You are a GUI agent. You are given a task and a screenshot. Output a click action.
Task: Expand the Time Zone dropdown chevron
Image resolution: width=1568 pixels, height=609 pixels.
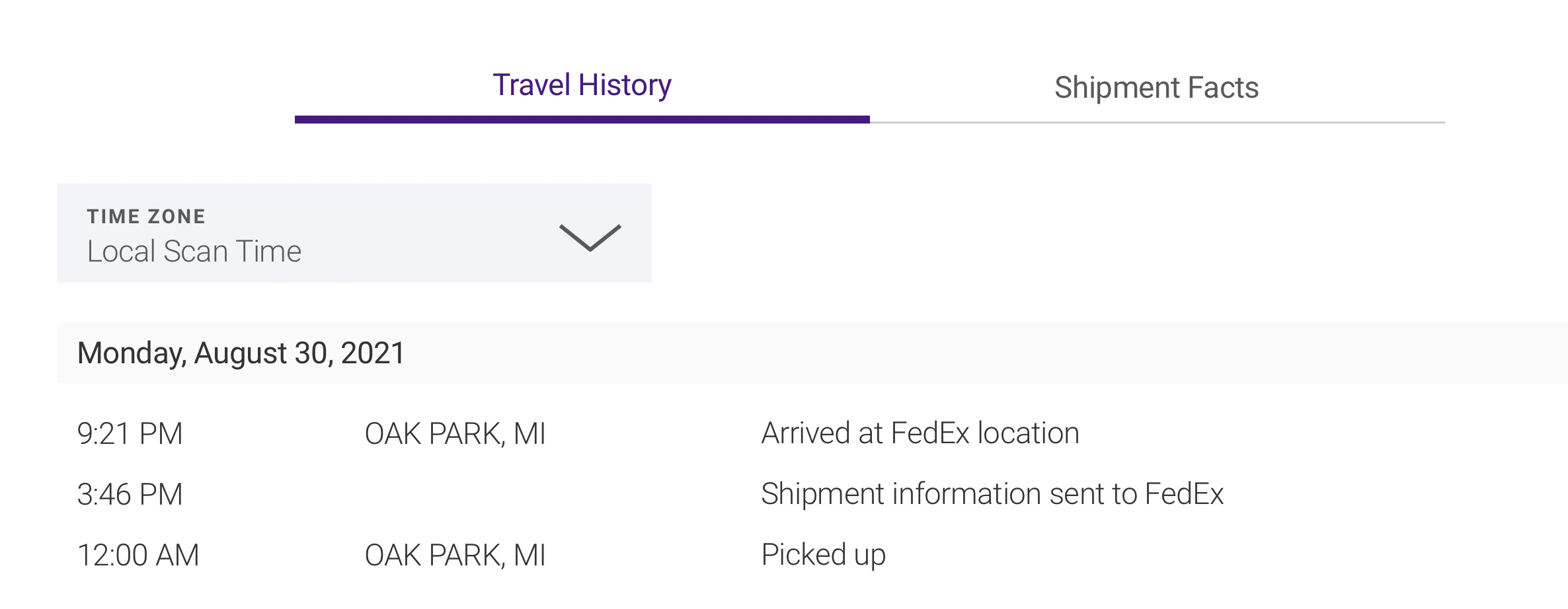tap(590, 238)
